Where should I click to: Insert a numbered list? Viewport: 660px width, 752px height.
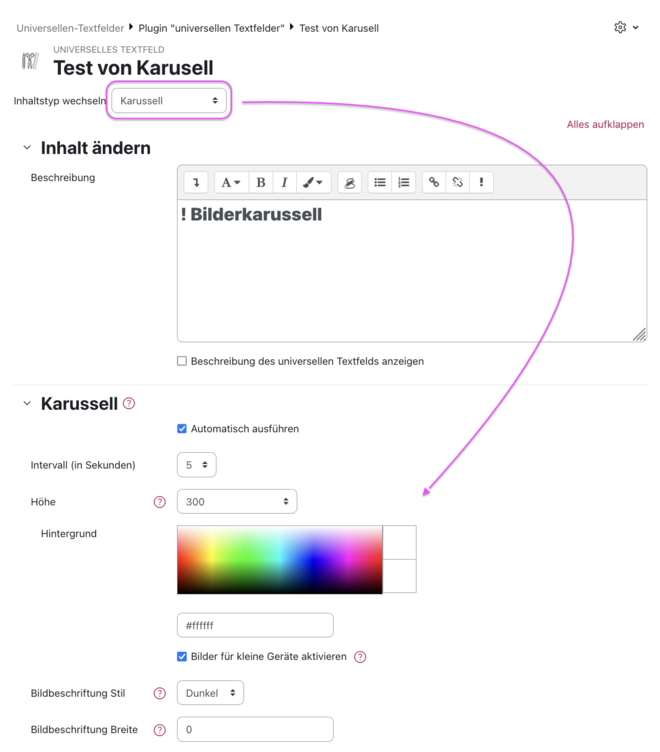pyautogui.click(x=404, y=182)
